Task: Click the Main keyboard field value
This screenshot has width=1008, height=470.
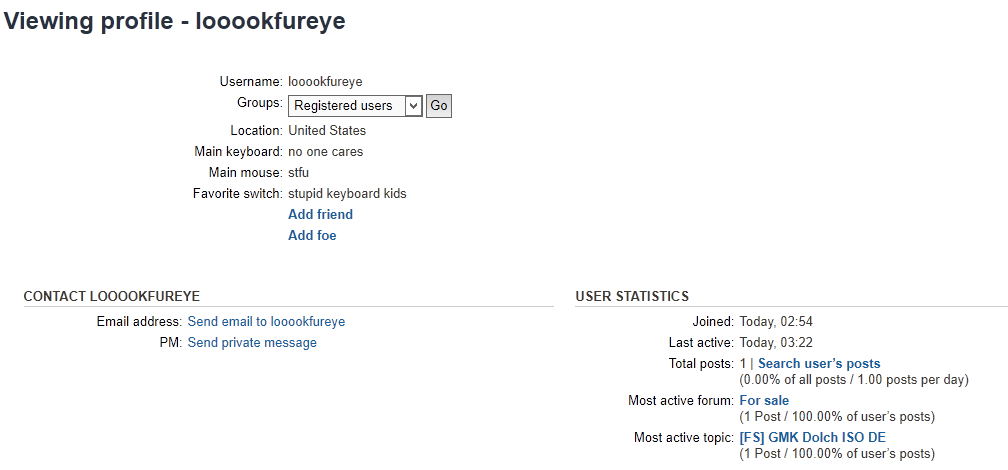Action: [x=325, y=152]
